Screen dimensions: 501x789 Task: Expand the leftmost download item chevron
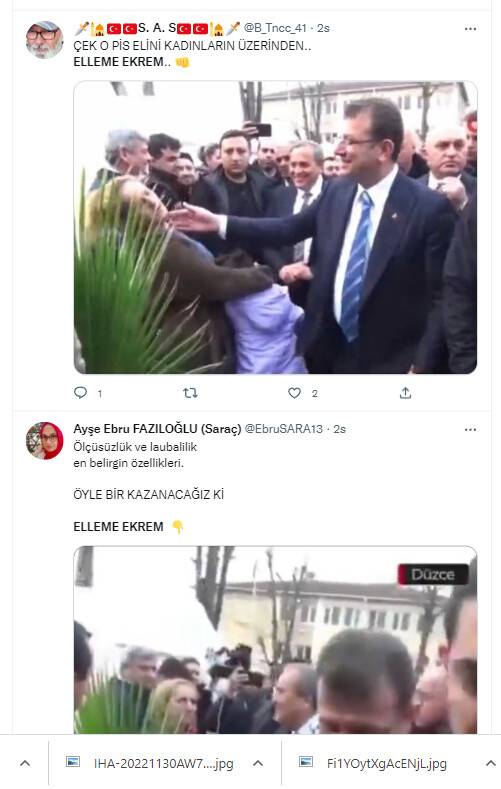(x=25, y=763)
